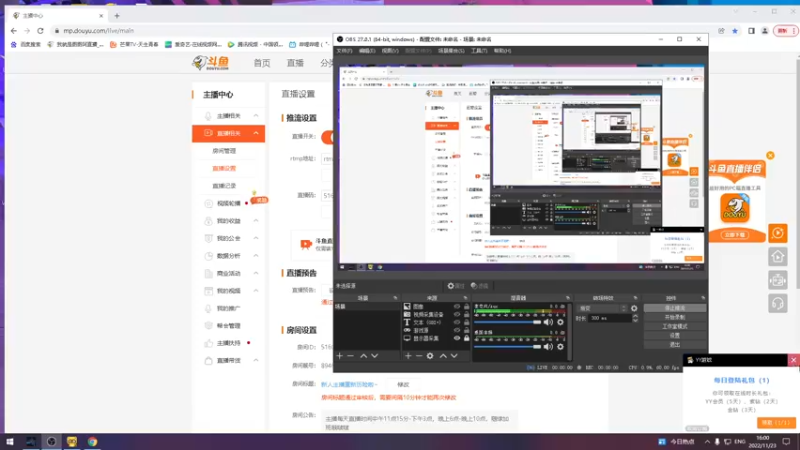This screenshot has width=800, height=450.
Task: Adjust the desktop audio volume slider
Action: point(507,347)
